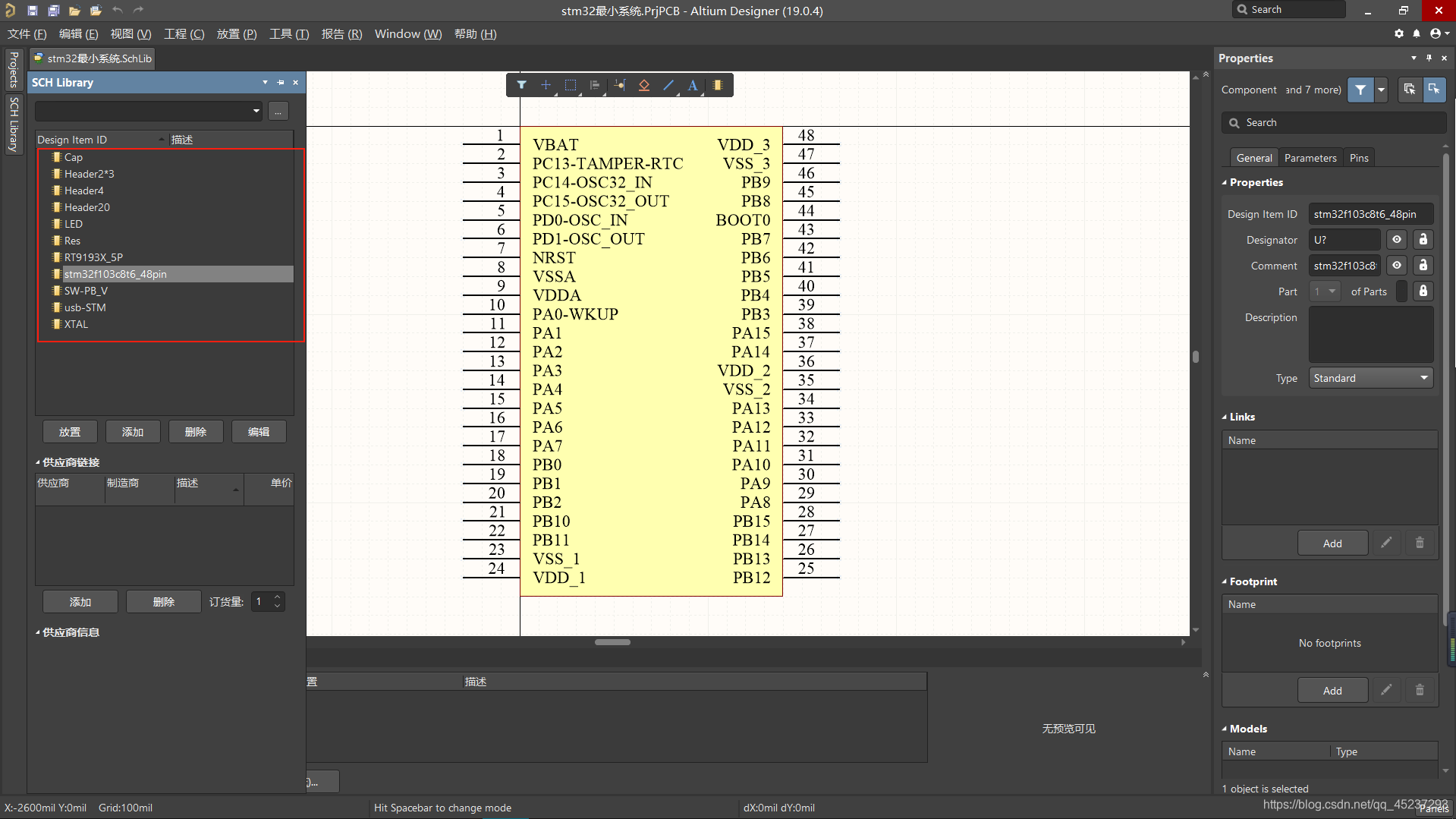The width and height of the screenshot is (1456, 819).
Task: Open the 工具 (T) menu
Action: (x=288, y=34)
